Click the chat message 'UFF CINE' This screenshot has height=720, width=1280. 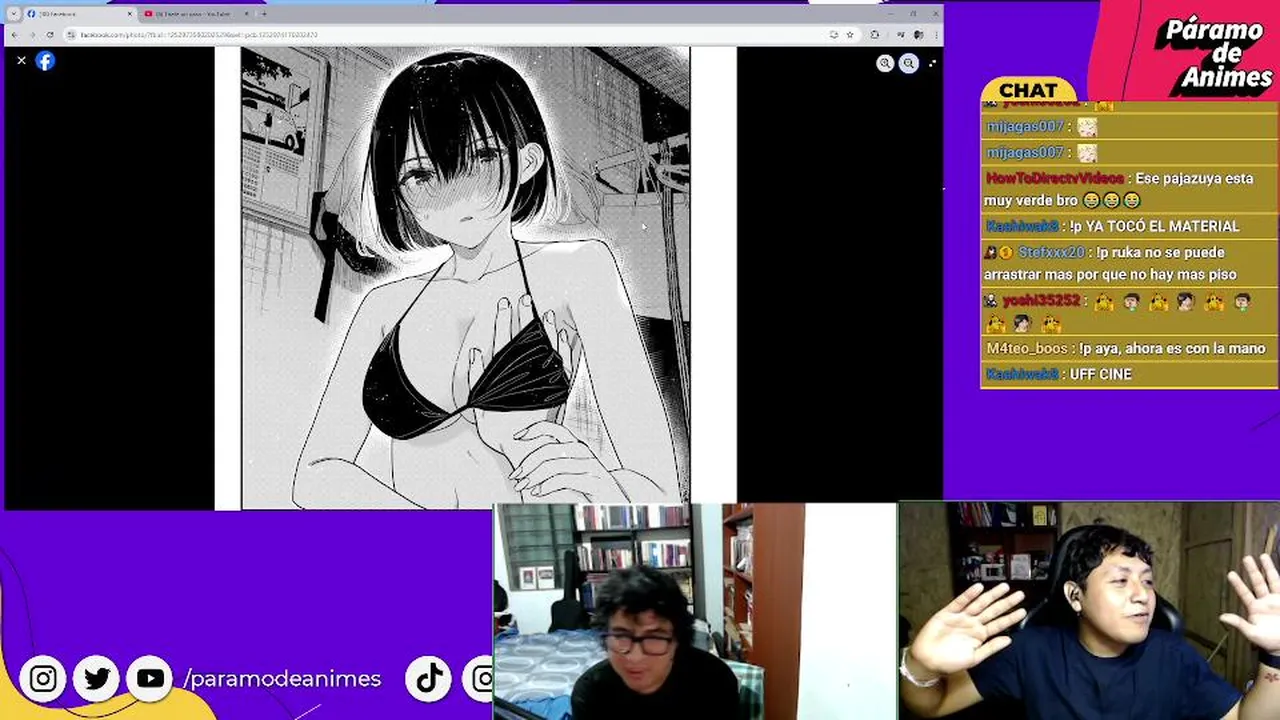coord(1101,374)
